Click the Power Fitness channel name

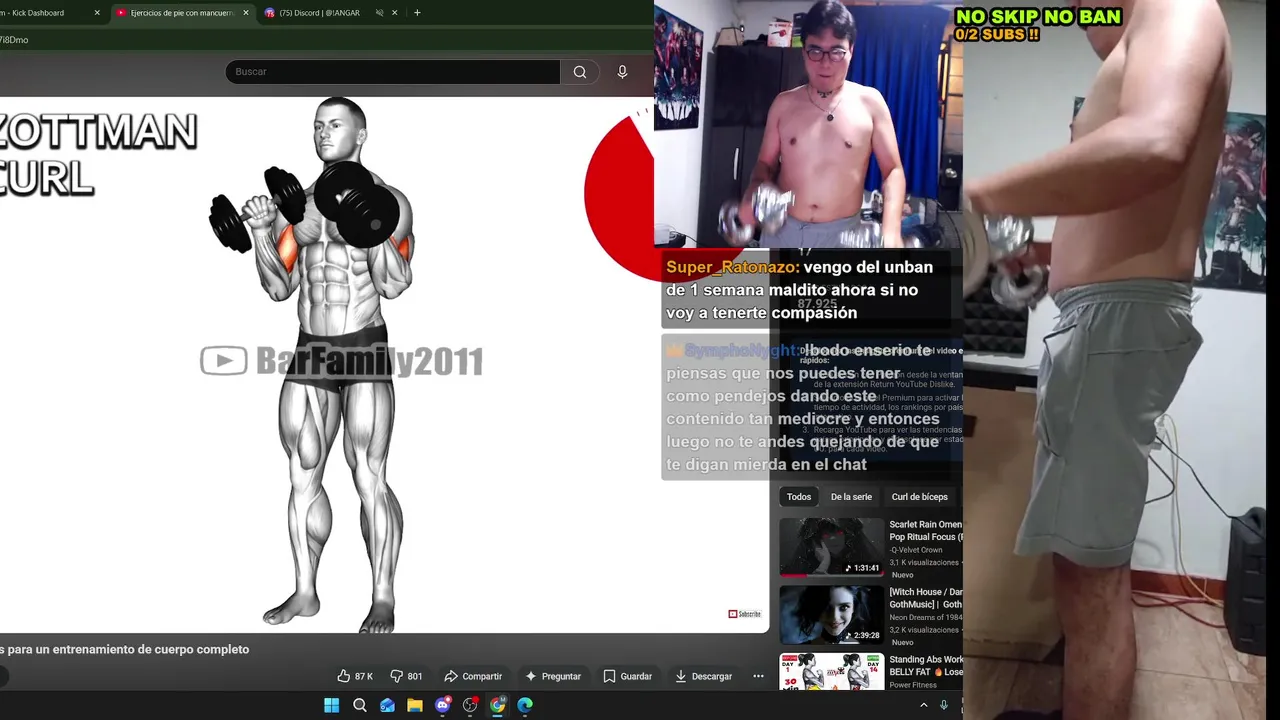pyautogui.click(x=912, y=685)
